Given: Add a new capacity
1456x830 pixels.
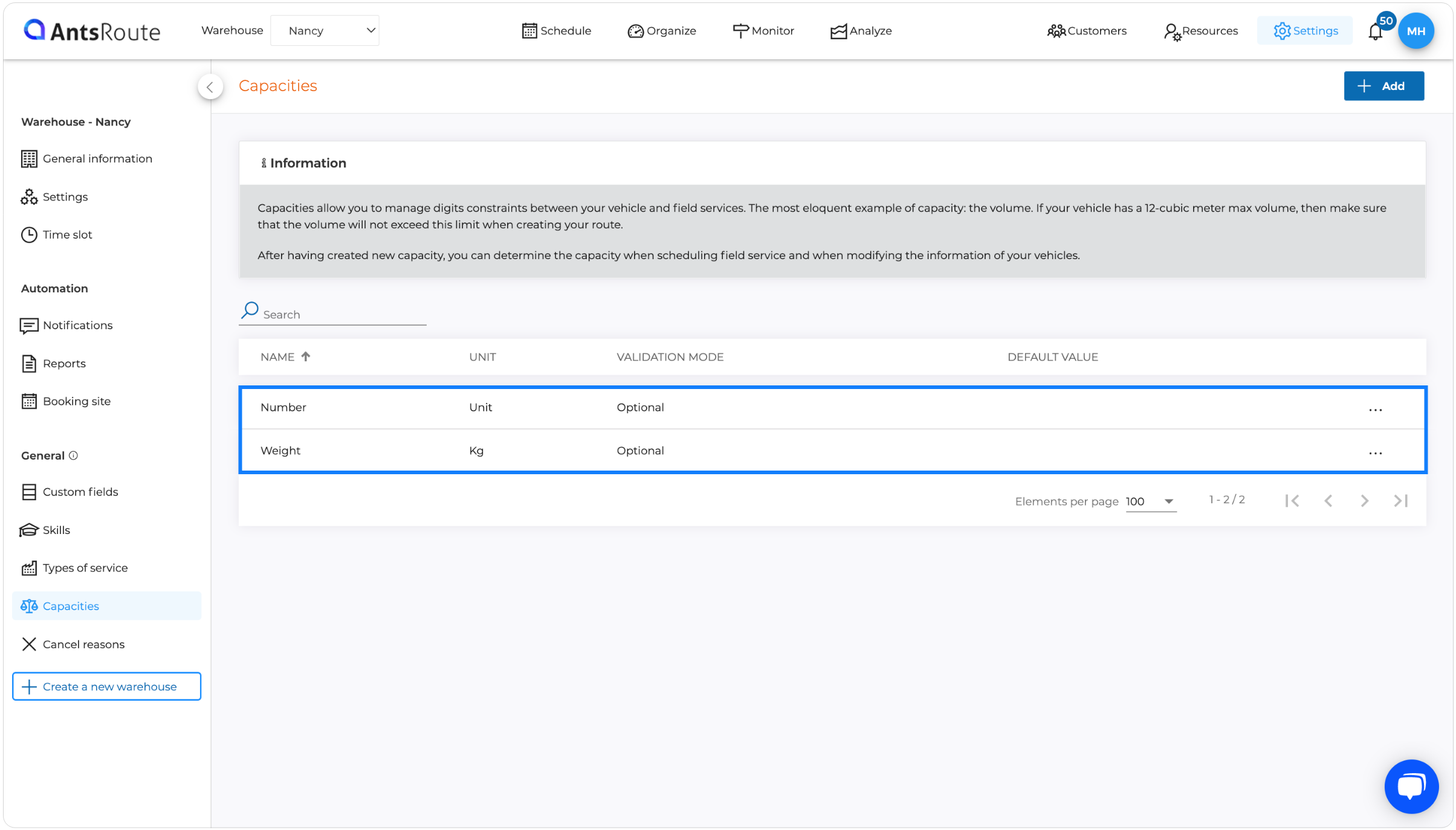Looking at the screenshot, I should pos(1383,86).
